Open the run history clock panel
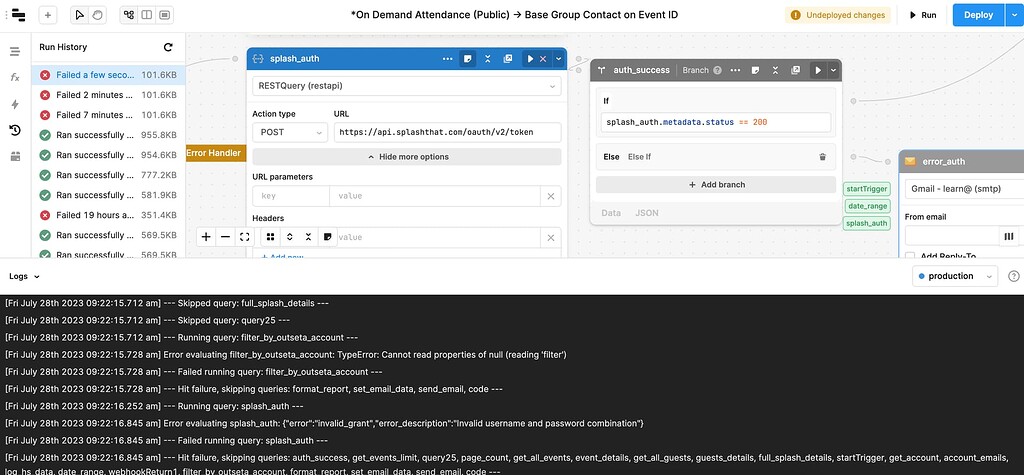The height and width of the screenshot is (475, 1024). (15, 130)
